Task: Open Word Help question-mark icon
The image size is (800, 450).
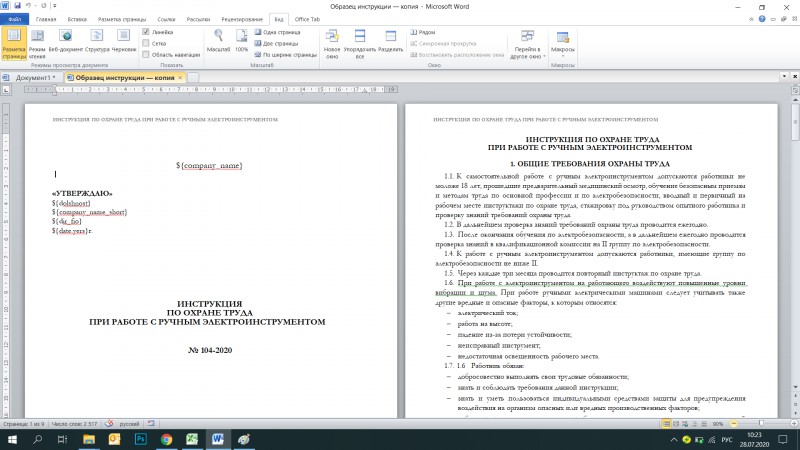Action: [762, 19]
